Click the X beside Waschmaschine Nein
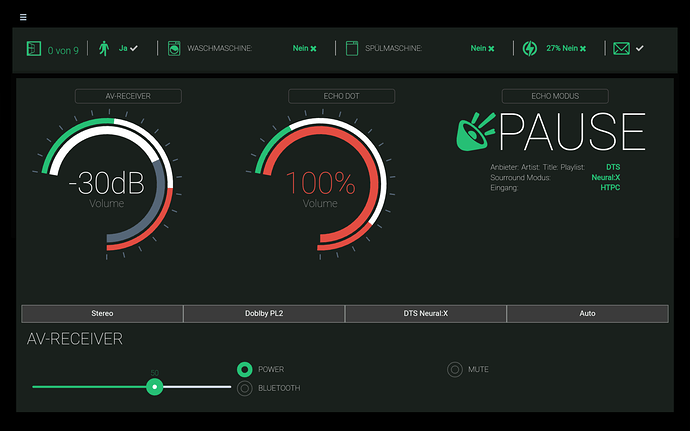Screen dimensions: 690x431 [313, 48]
